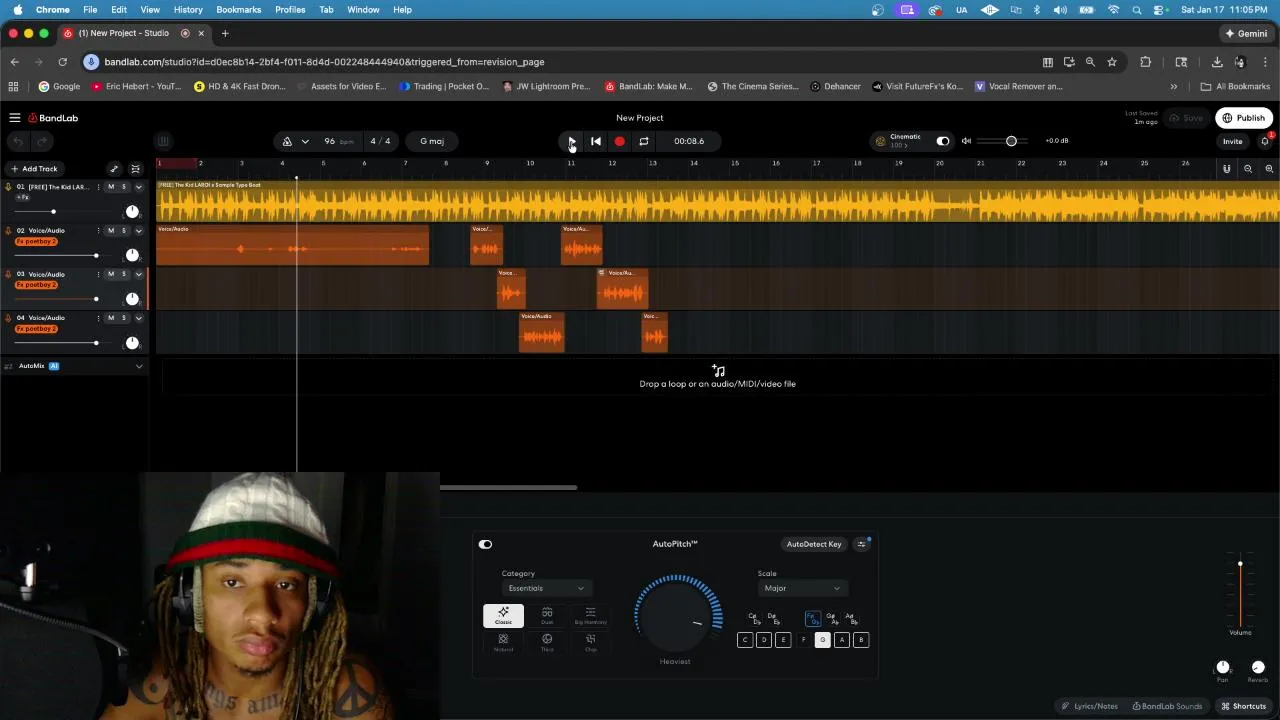Add a new track

34,169
